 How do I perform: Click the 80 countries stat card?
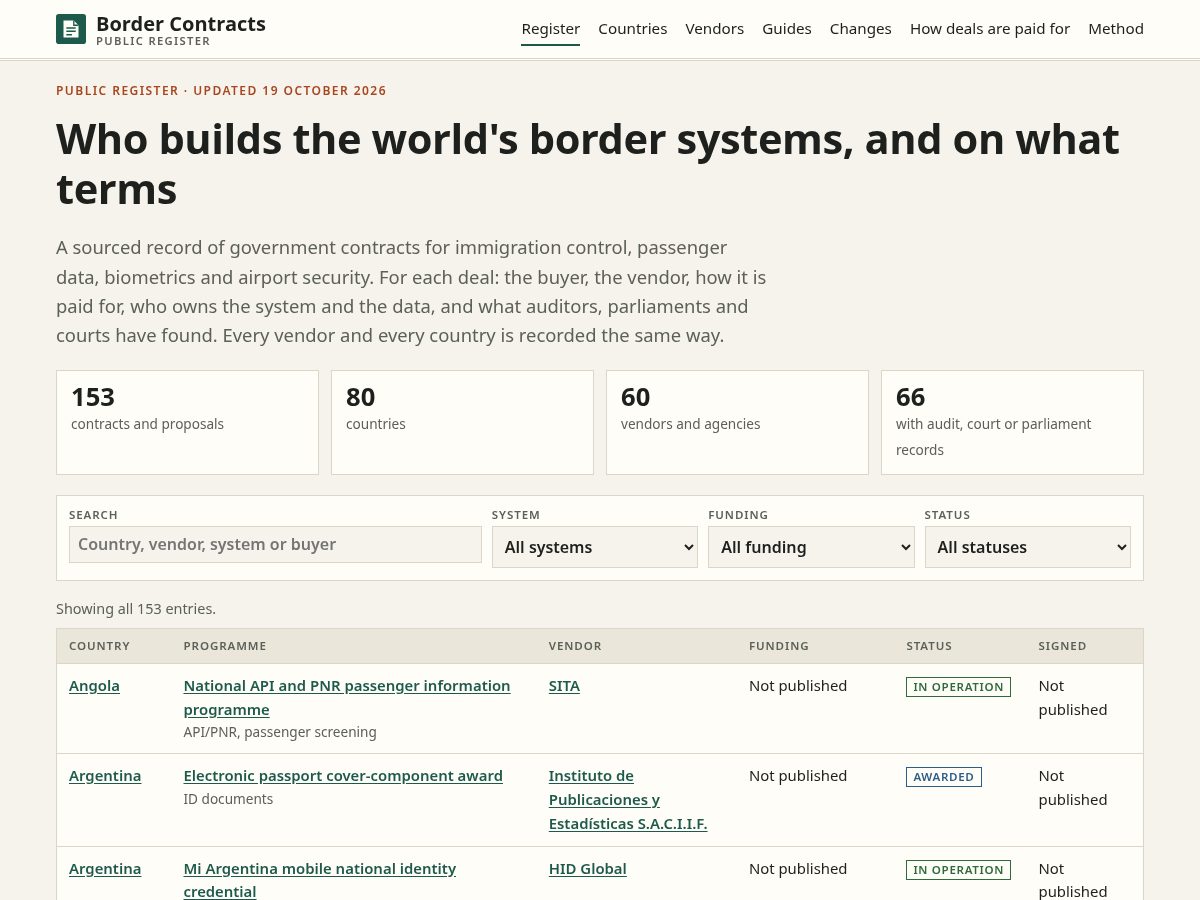click(462, 423)
